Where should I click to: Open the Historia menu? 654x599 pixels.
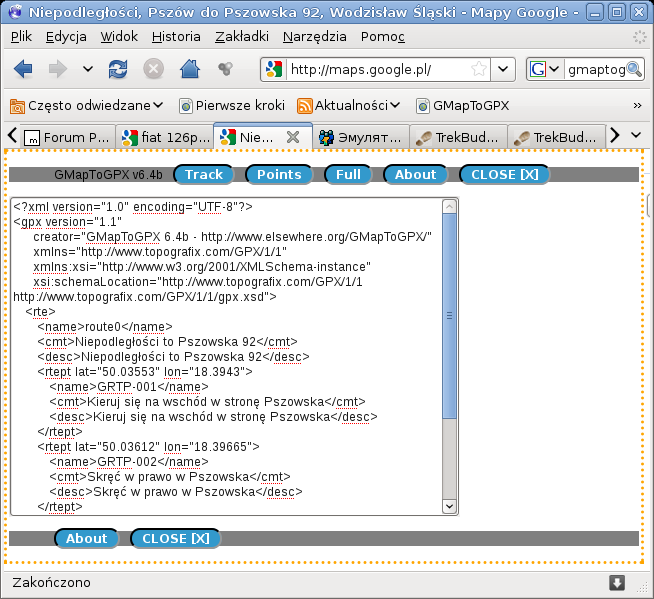tap(176, 37)
